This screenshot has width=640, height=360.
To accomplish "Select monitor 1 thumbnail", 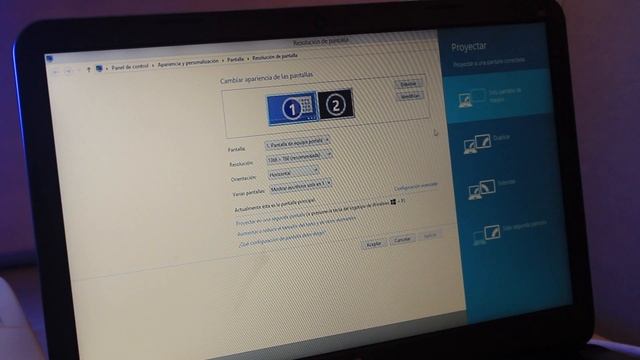I will coord(292,108).
